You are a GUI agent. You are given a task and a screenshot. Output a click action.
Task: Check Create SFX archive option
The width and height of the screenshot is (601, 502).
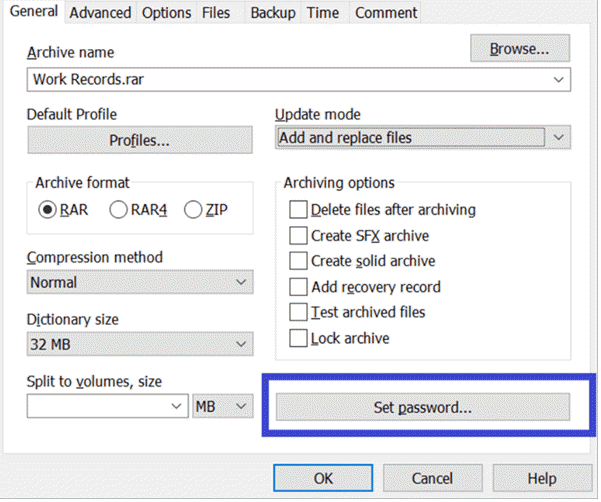(x=297, y=236)
